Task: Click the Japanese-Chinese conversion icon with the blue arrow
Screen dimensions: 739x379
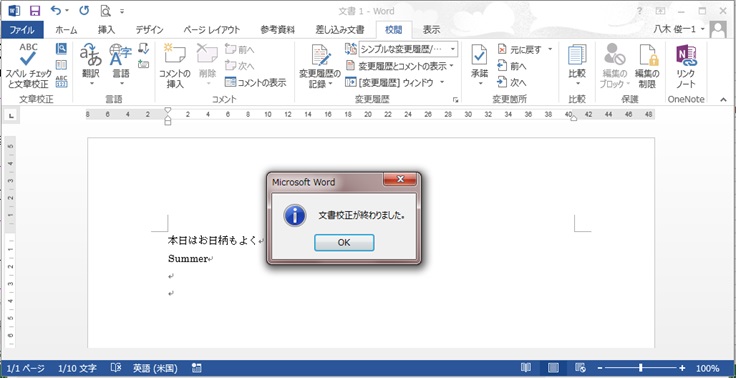Action: tap(144, 49)
